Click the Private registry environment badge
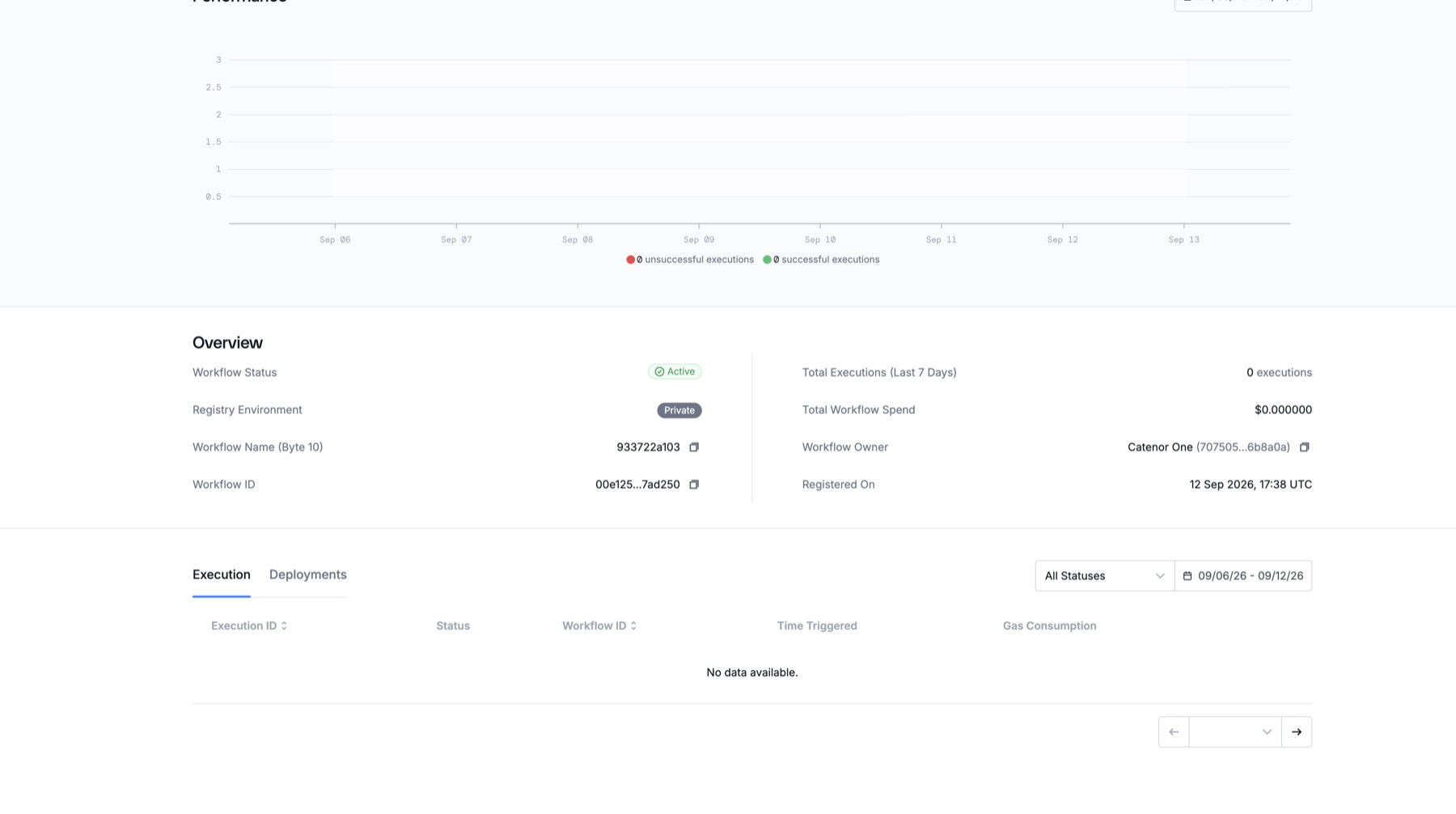 (679, 410)
